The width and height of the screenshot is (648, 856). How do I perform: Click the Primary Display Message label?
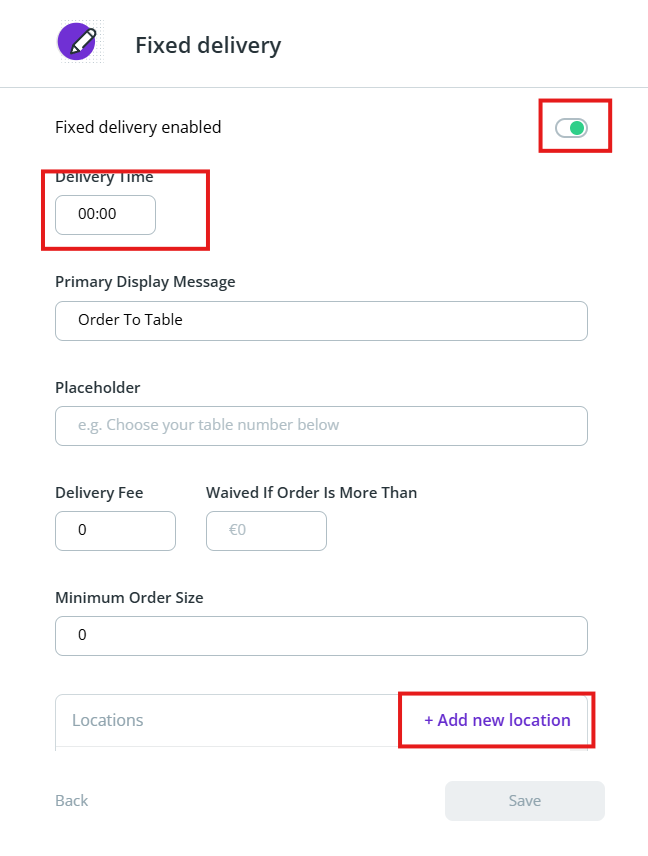pos(145,282)
